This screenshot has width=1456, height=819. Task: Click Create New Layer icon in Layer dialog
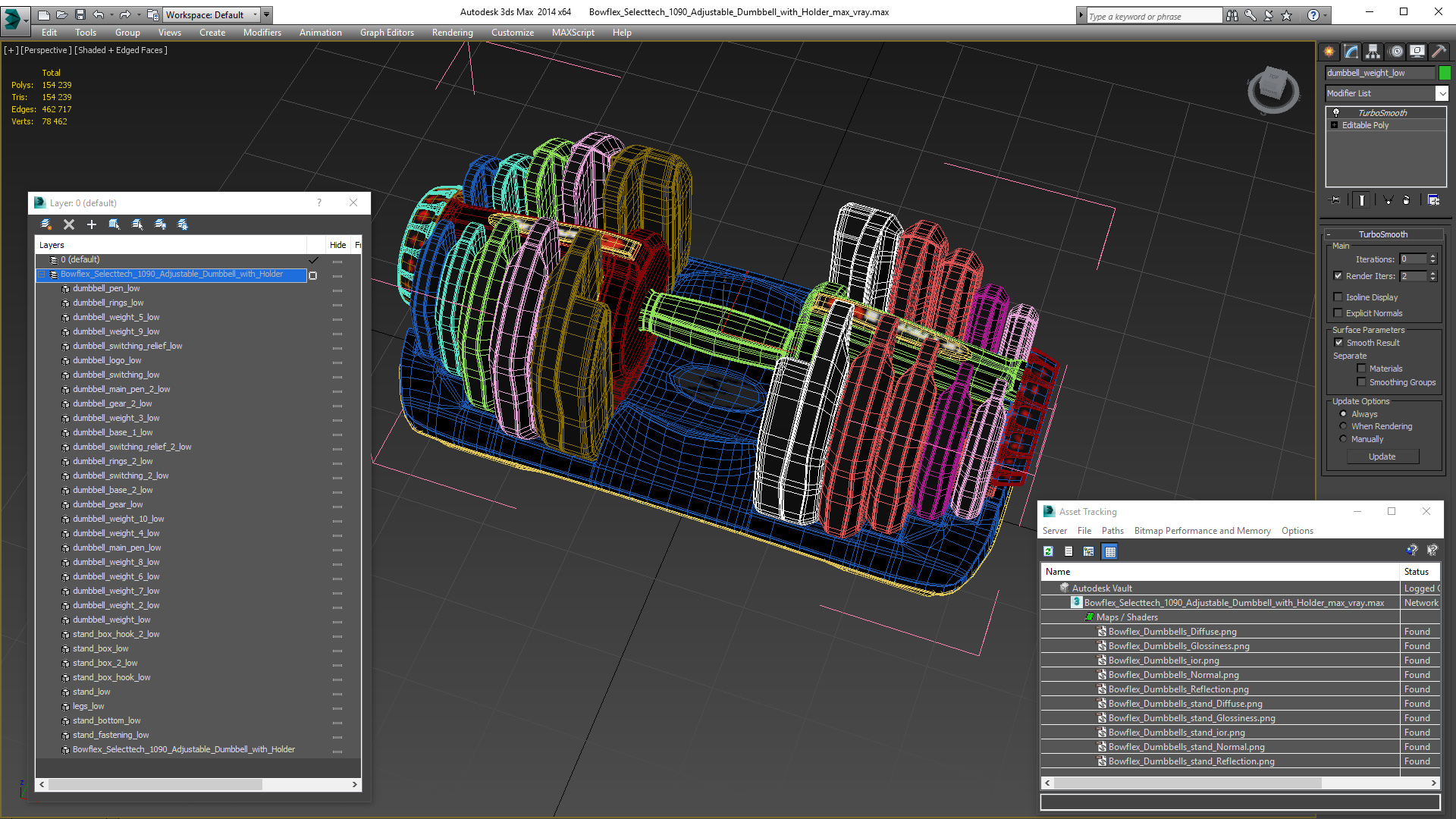(45, 224)
